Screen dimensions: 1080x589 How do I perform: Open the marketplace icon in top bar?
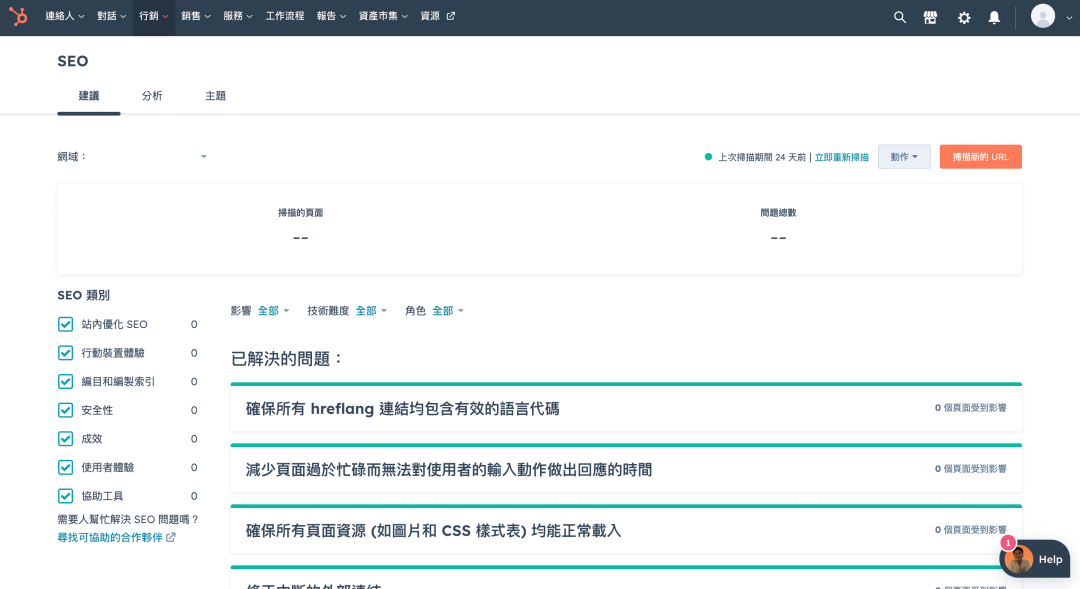point(930,17)
